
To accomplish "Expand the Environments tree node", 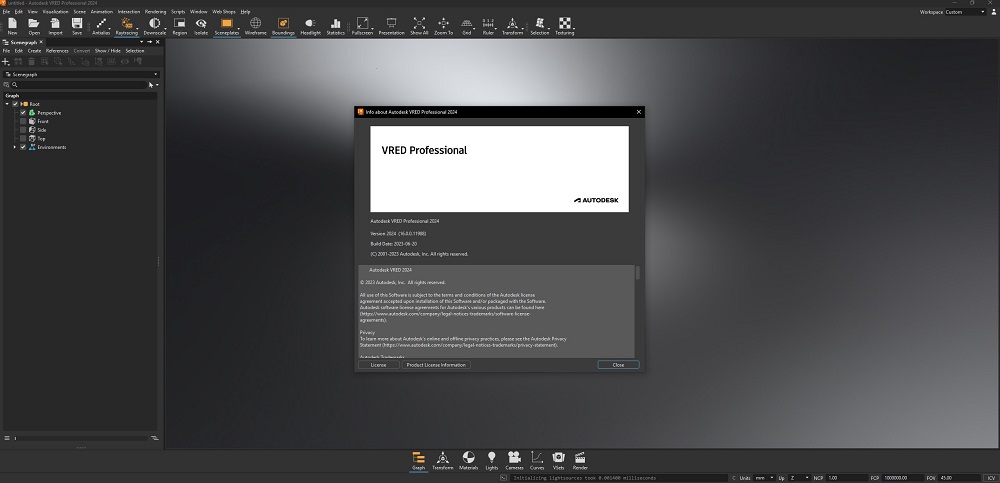I will click(x=15, y=147).
